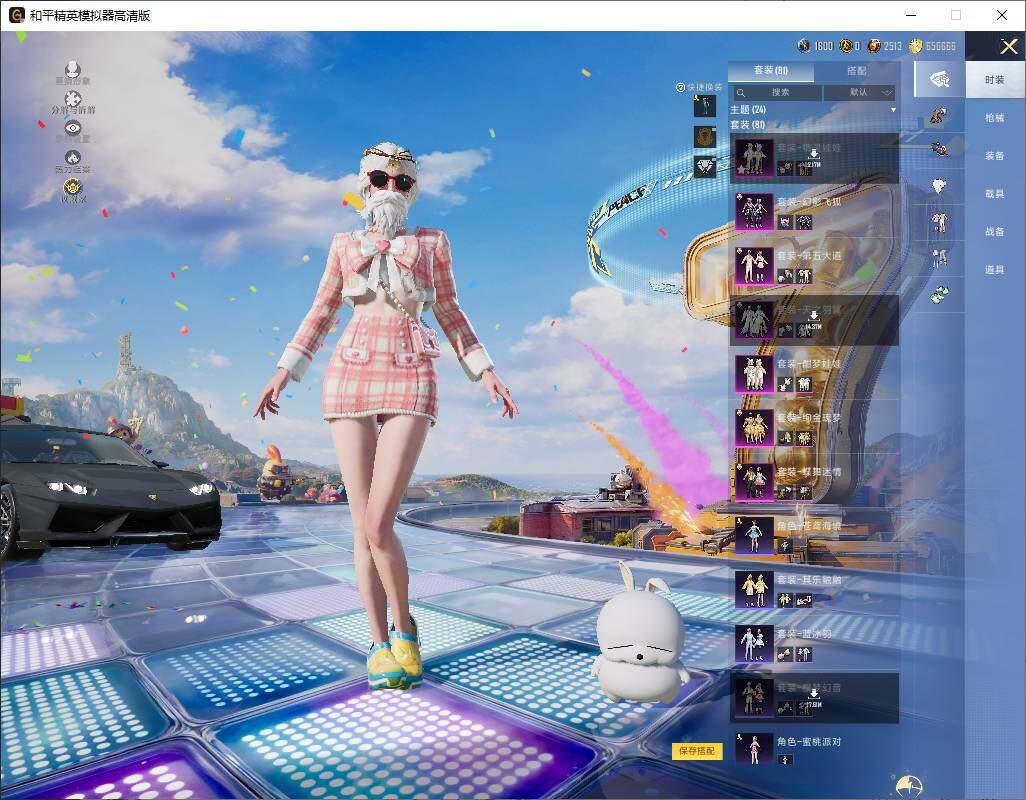Screen dimensions: 1026x800
Task: Click the gold A-coin currency icon
Action: [845, 46]
